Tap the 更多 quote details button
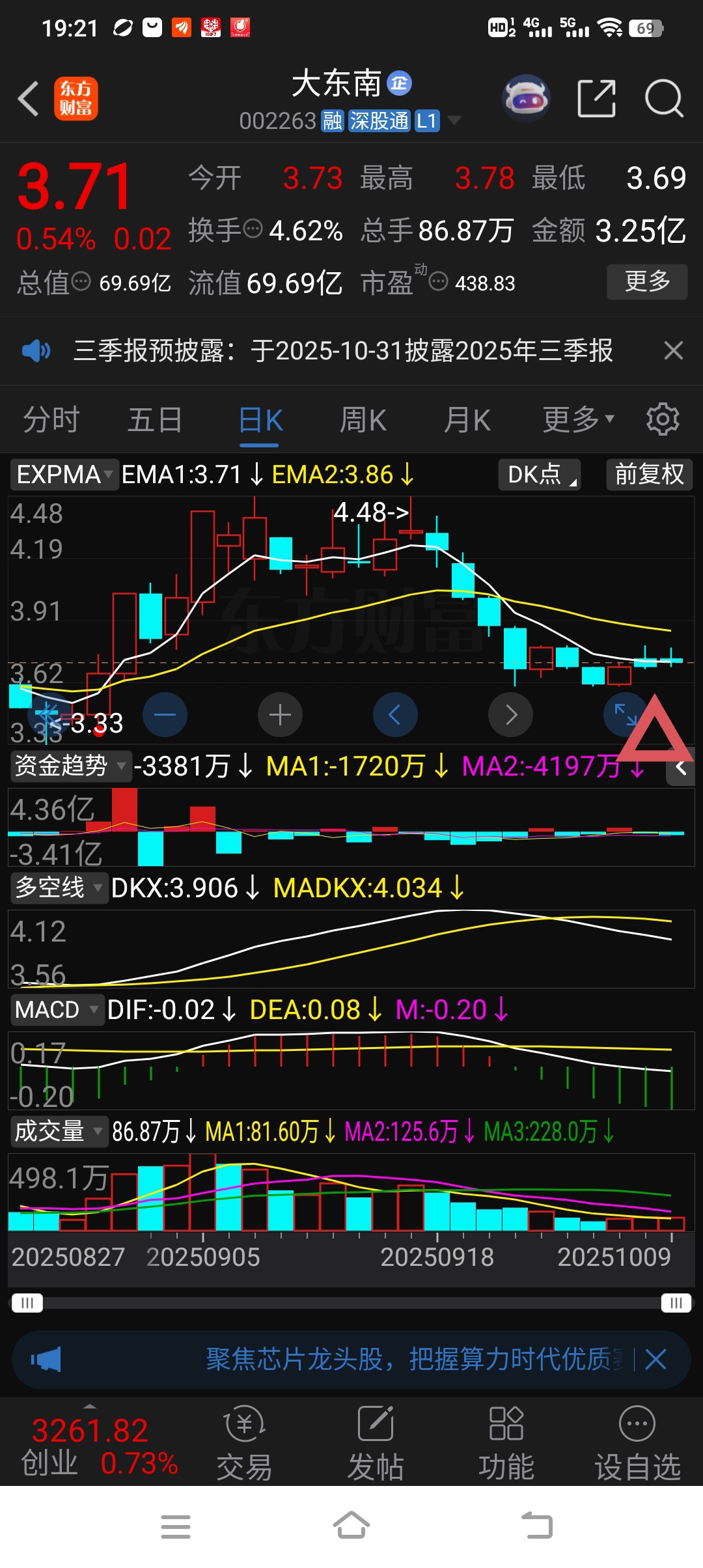The width and height of the screenshot is (703, 1568). point(647,281)
